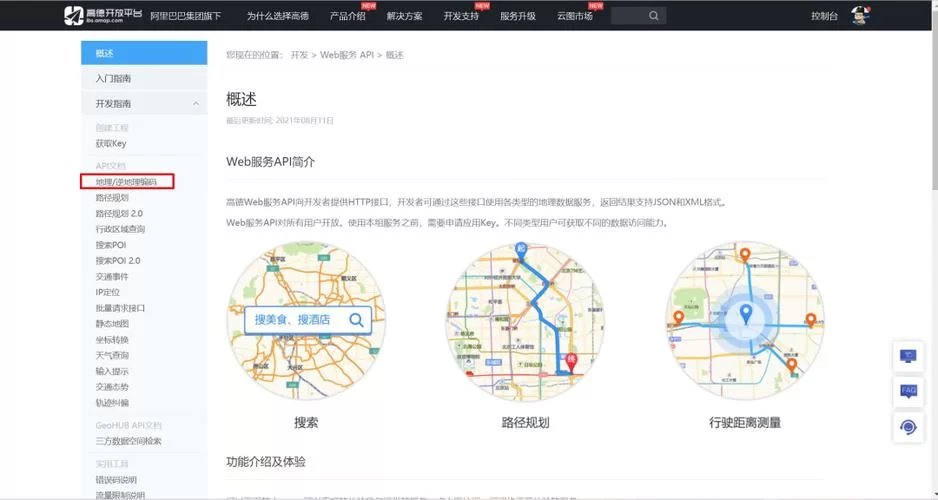The width and height of the screenshot is (938, 500).
Task: Open 天气查询 doc
Action: click(x=112, y=355)
